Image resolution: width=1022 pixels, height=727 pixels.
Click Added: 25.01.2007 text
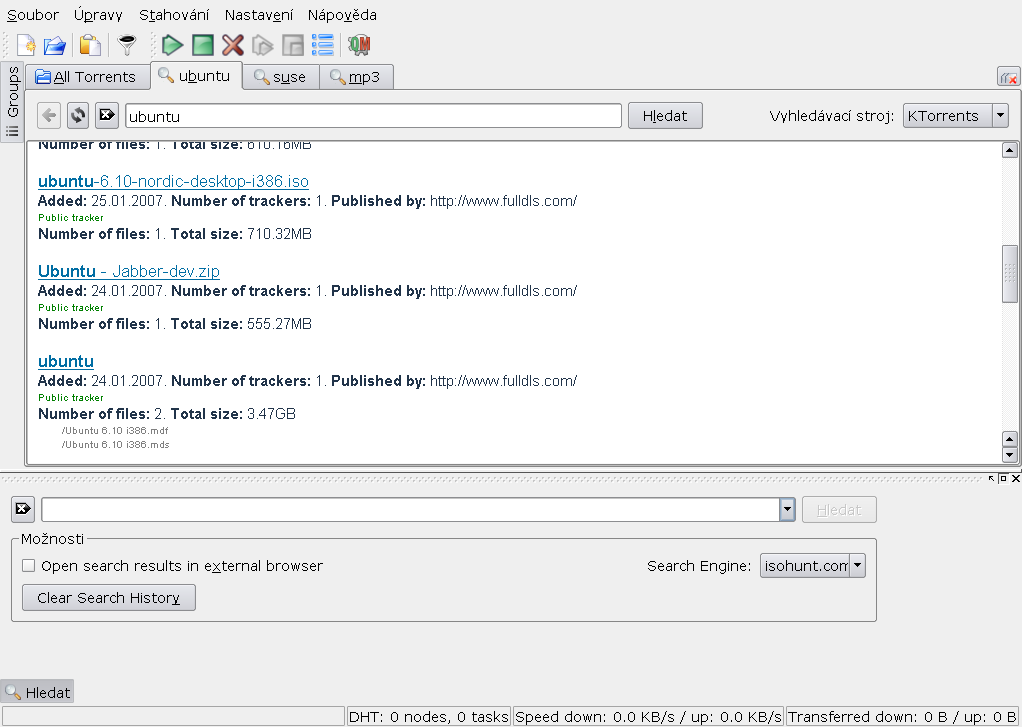tap(102, 201)
